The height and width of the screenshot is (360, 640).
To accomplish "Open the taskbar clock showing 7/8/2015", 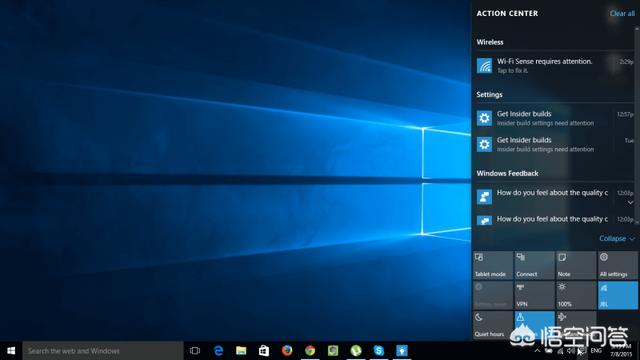I will click(621, 351).
